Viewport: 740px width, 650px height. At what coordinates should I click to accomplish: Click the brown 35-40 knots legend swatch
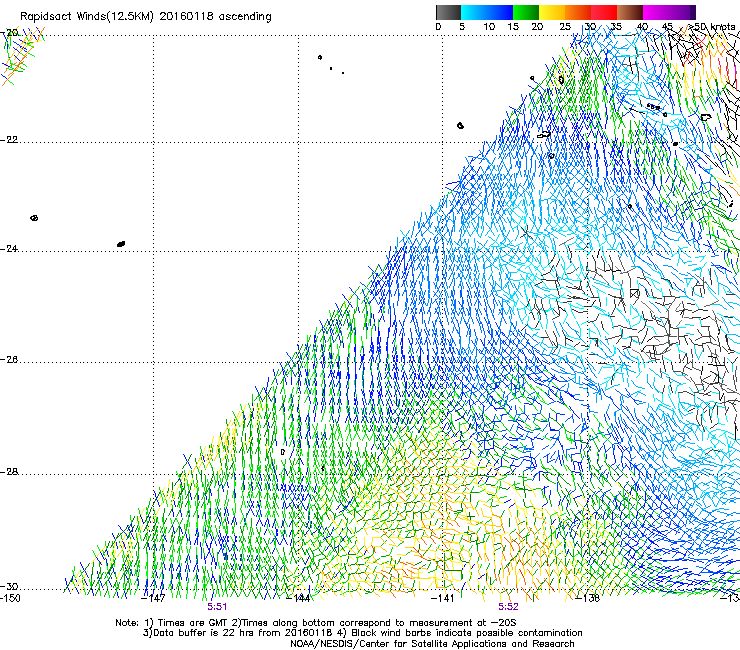[x=630, y=12]
